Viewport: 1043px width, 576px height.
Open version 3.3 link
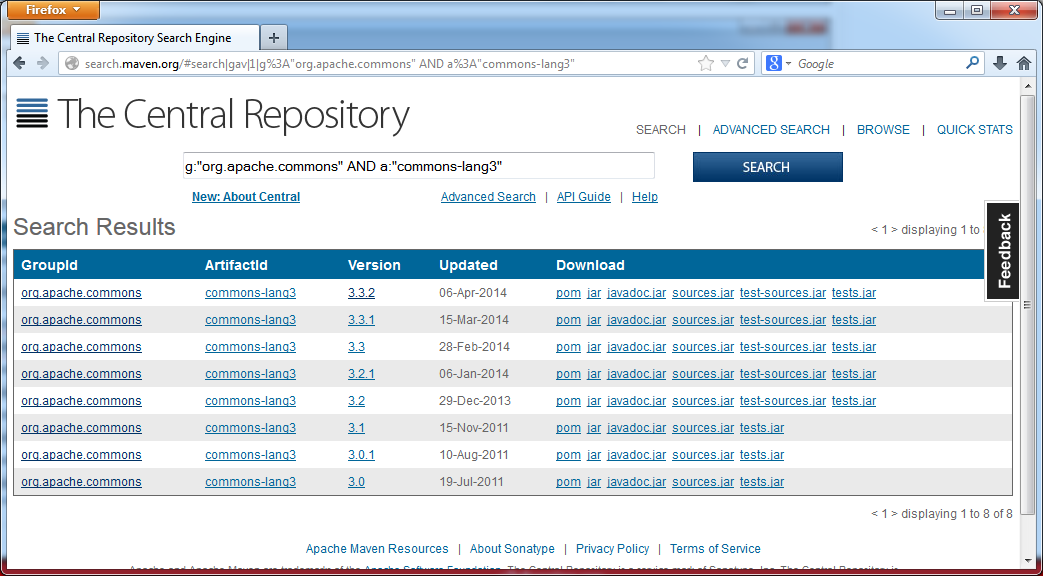(x=356, y=347)
